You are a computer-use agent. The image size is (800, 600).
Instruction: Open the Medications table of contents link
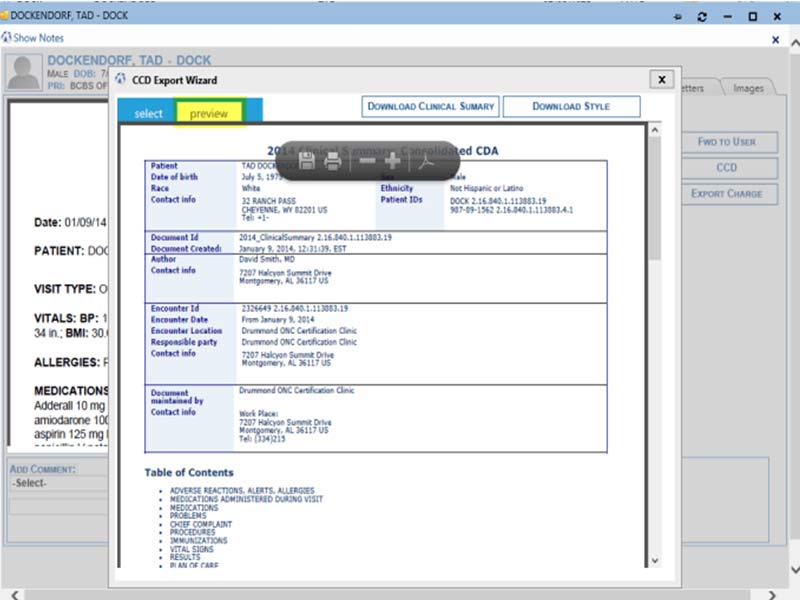(x=194, y=508)
